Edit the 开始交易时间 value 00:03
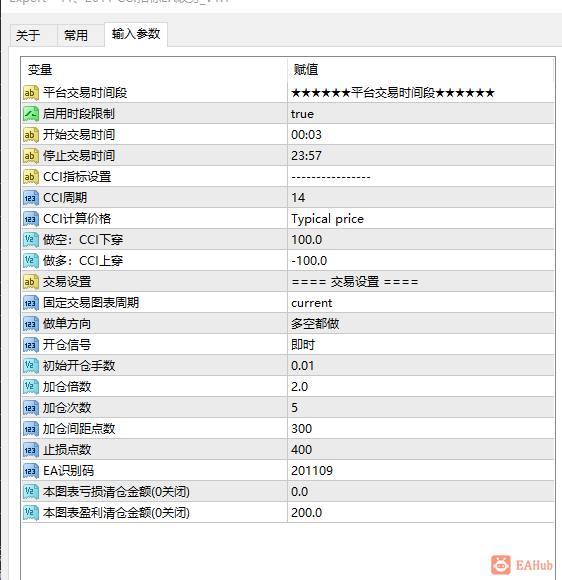 pos(421,135)
